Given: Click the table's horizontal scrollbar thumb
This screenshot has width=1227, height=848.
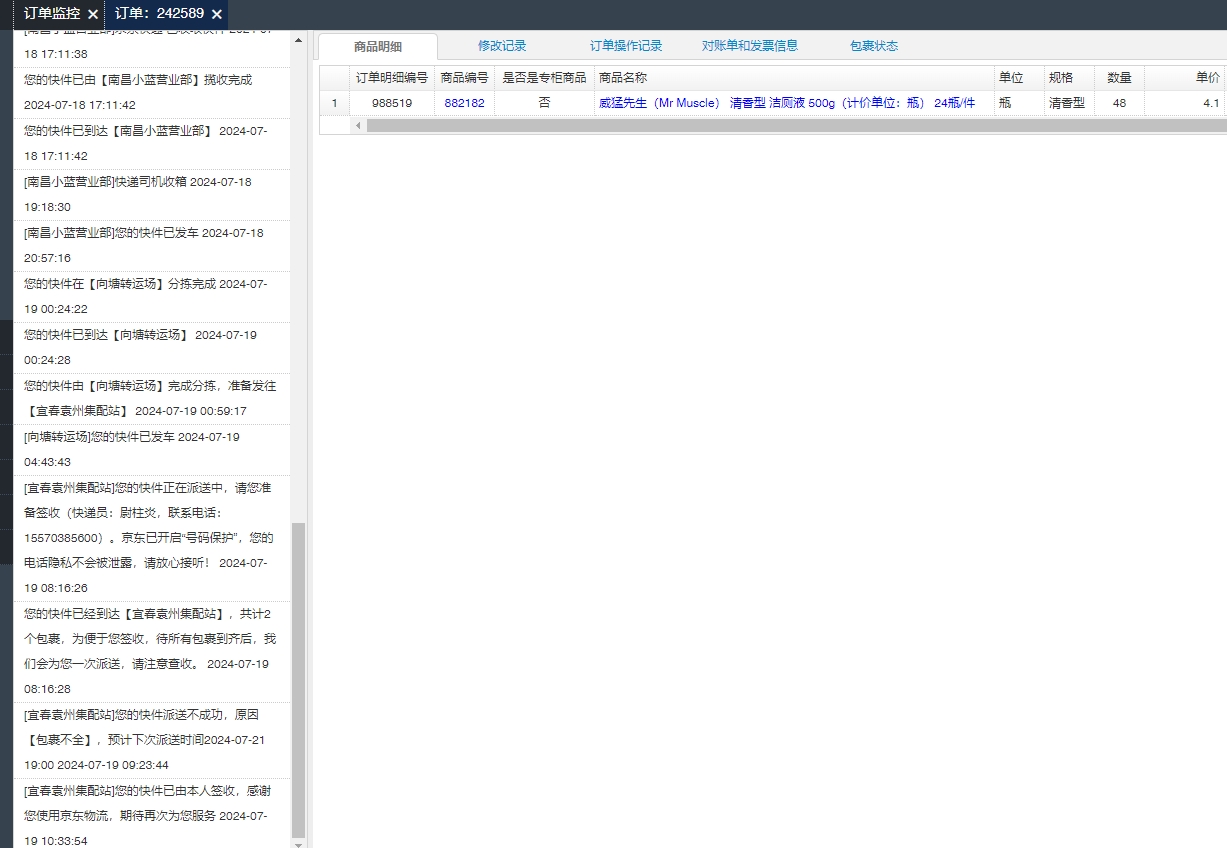Looking at the screenshot, I should point(796,126).
